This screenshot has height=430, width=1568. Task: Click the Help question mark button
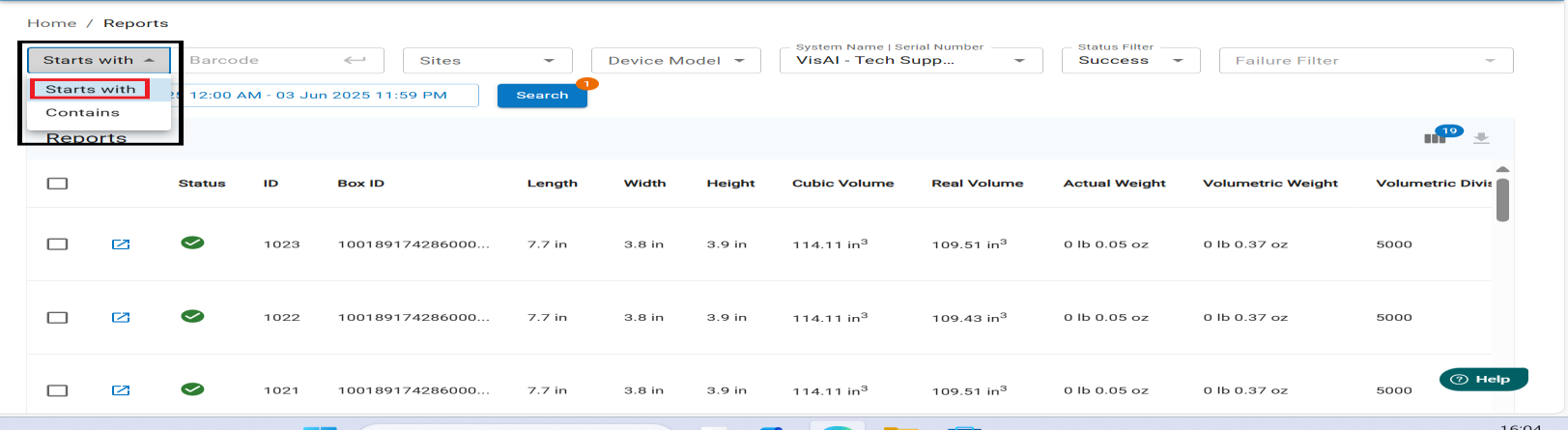(1483, 380)
